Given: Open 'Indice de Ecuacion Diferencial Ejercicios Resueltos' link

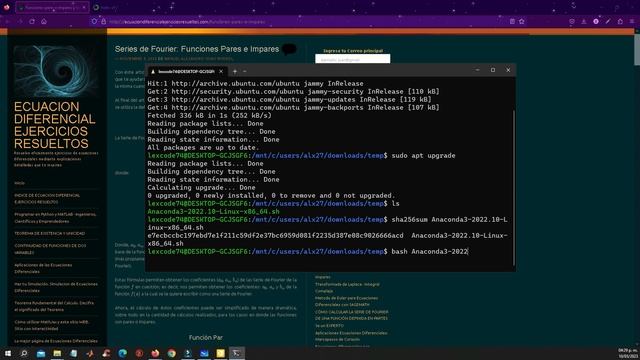Looking at the screenshot, I should (47, 199).
